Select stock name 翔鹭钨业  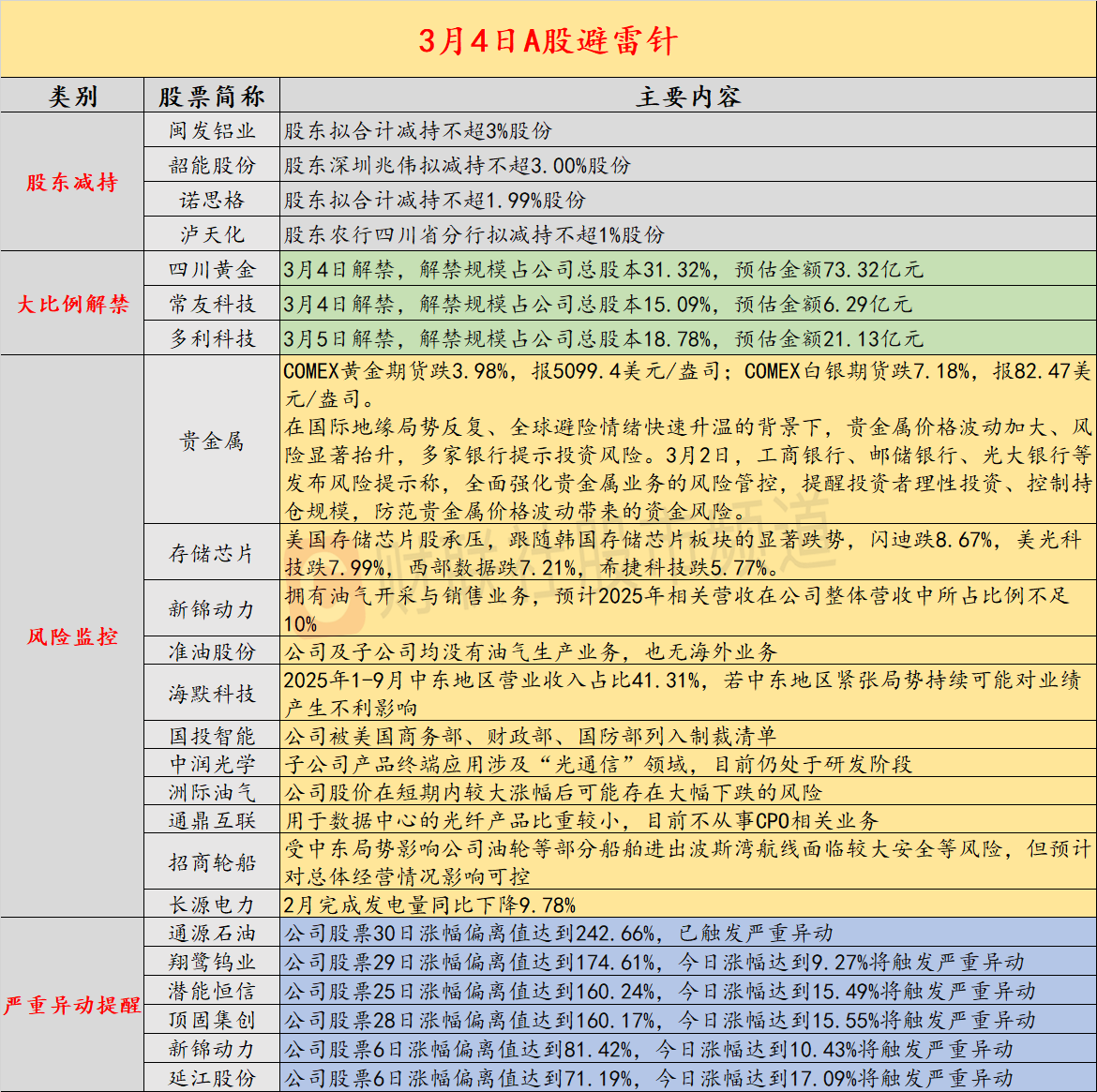pos(212,962)
